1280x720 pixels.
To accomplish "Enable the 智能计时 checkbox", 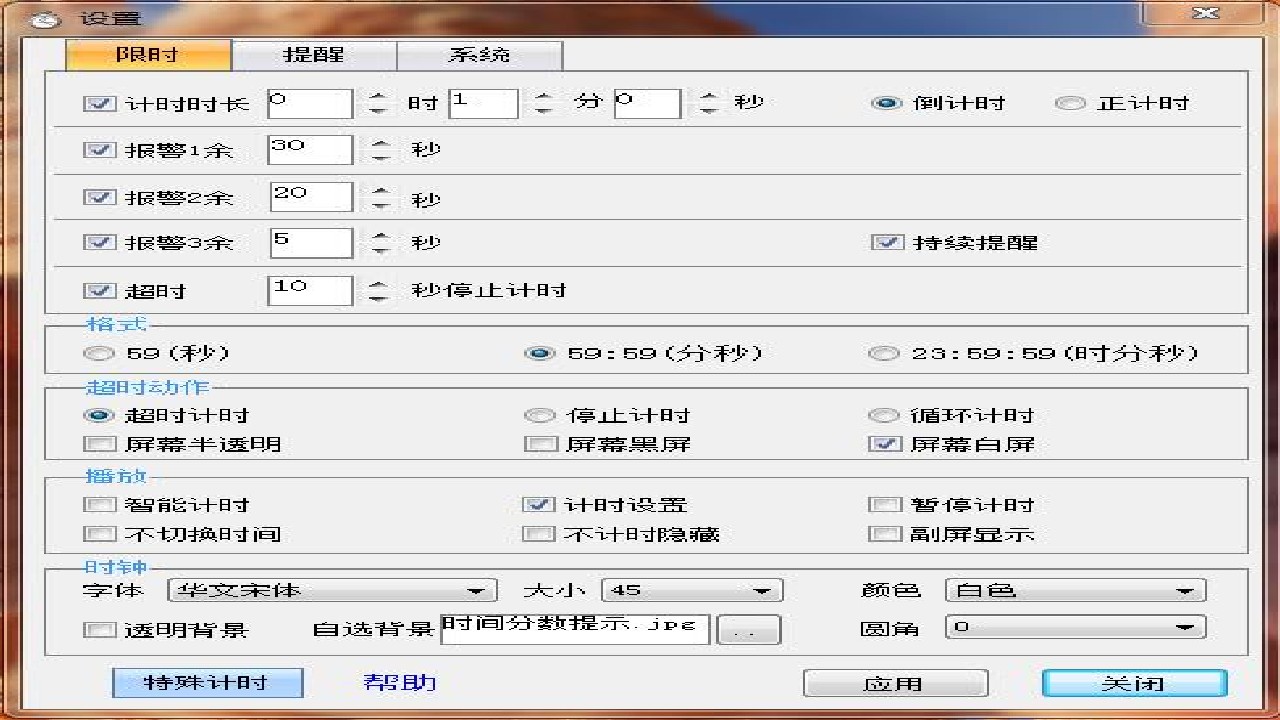I will 99,505.
